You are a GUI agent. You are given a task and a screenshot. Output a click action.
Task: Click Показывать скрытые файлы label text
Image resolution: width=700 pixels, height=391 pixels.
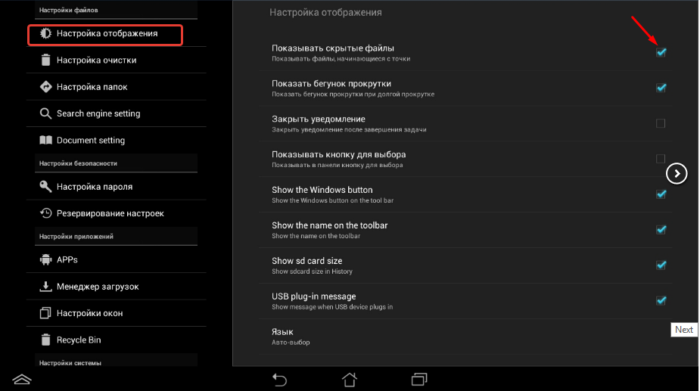coord(333,48)
